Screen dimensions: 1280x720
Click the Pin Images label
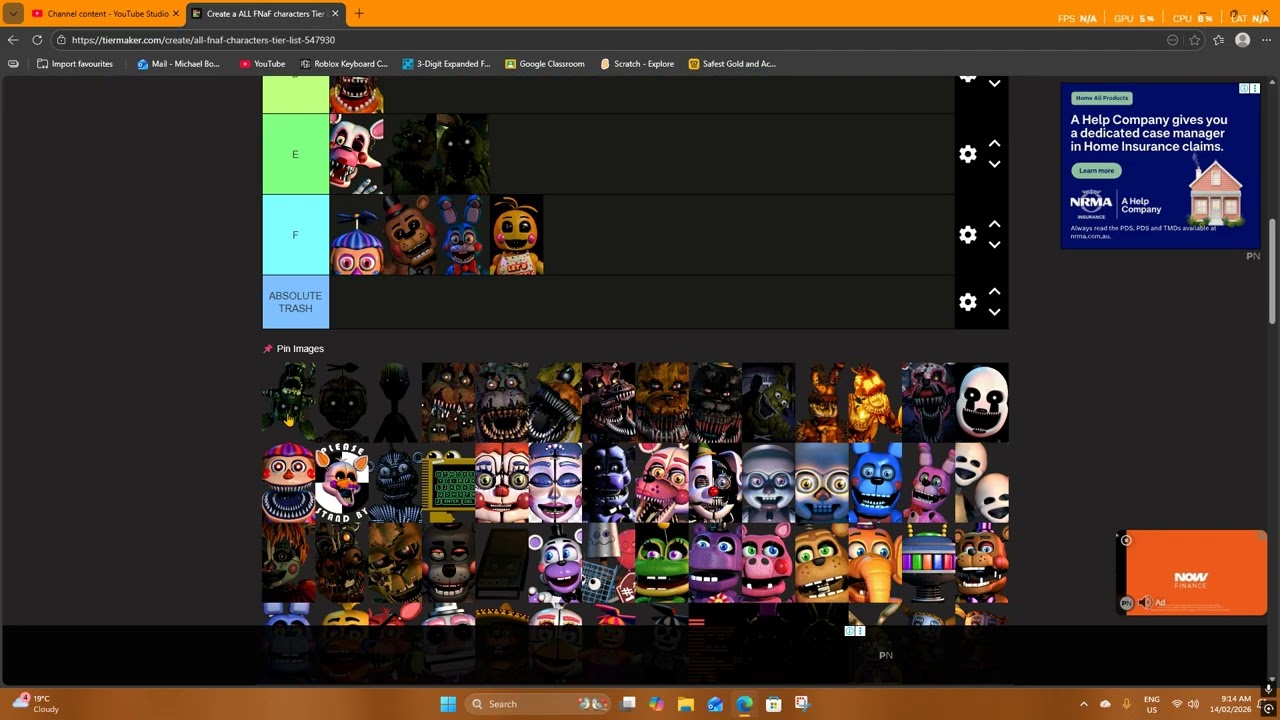(300, 349)
